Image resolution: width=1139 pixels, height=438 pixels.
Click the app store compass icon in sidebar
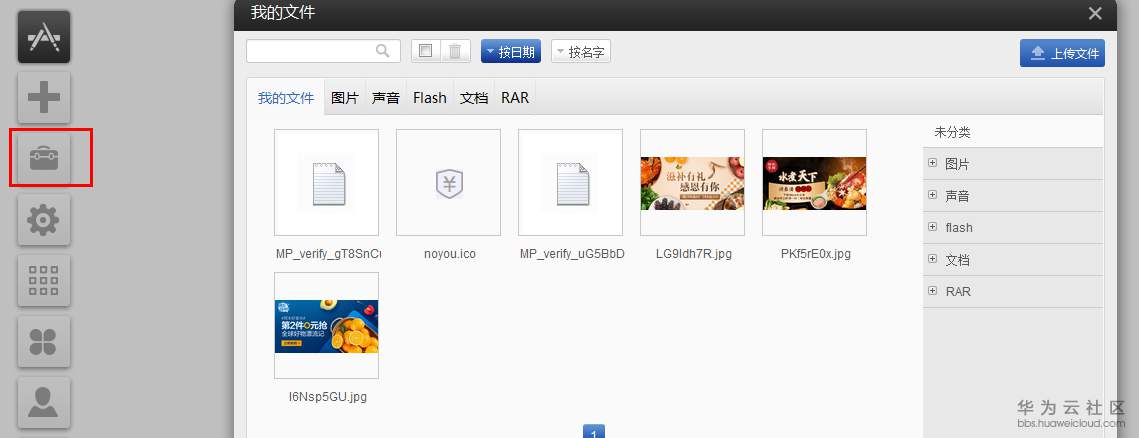(44, 36)
